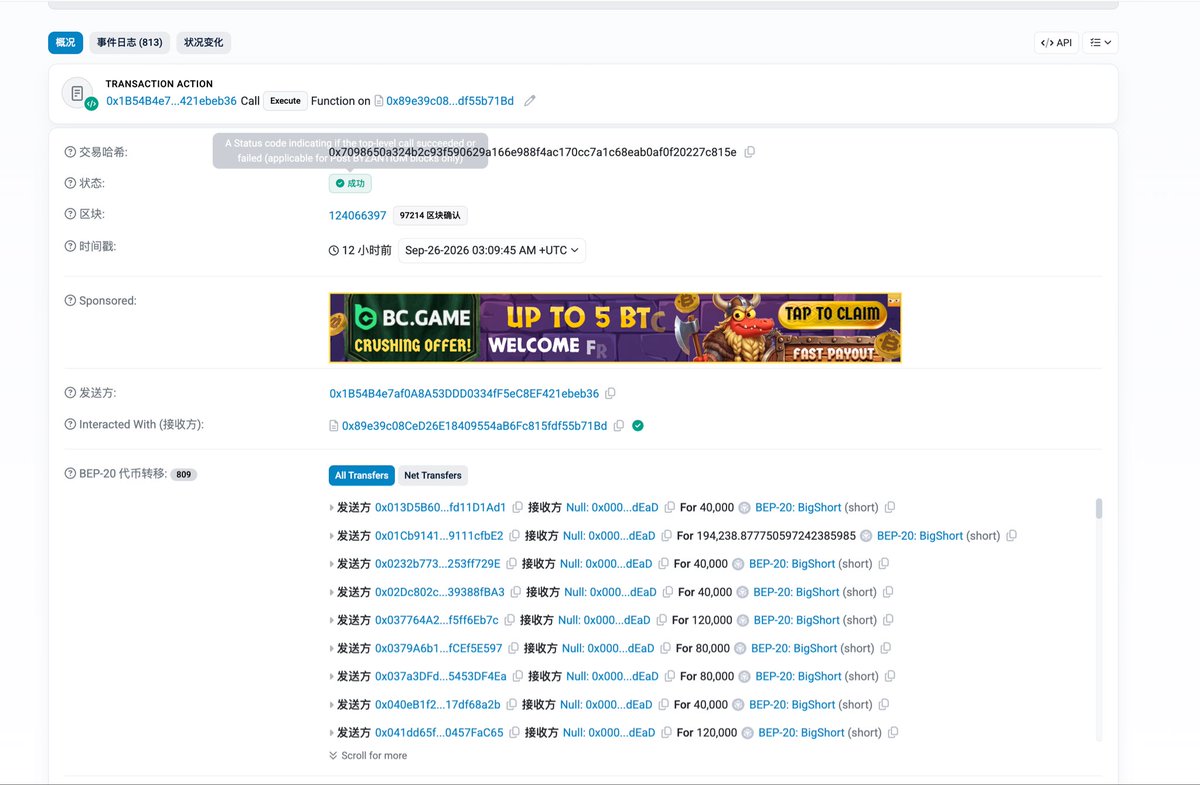
Task: Copy sender address 0x037764A2...f5ff6Eb7c
Action: click(x=509, y=620)
